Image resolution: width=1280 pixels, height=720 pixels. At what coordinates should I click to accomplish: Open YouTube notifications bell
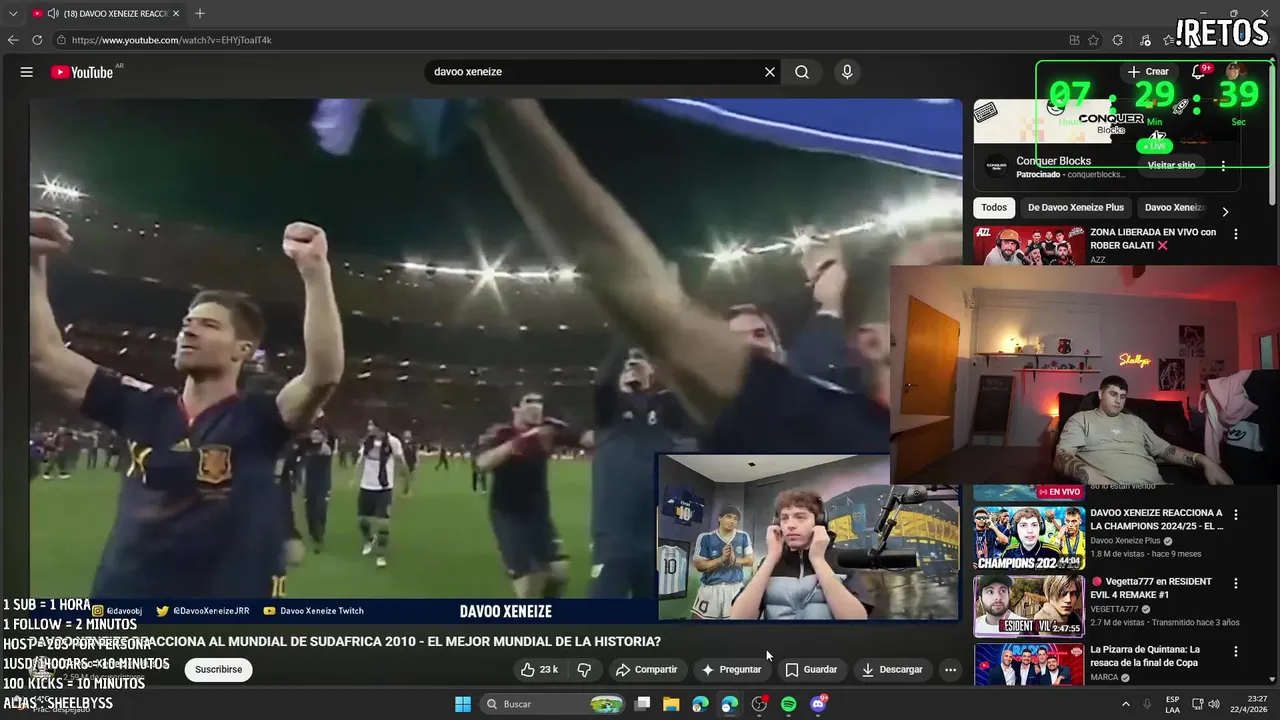click(1198, 72)
